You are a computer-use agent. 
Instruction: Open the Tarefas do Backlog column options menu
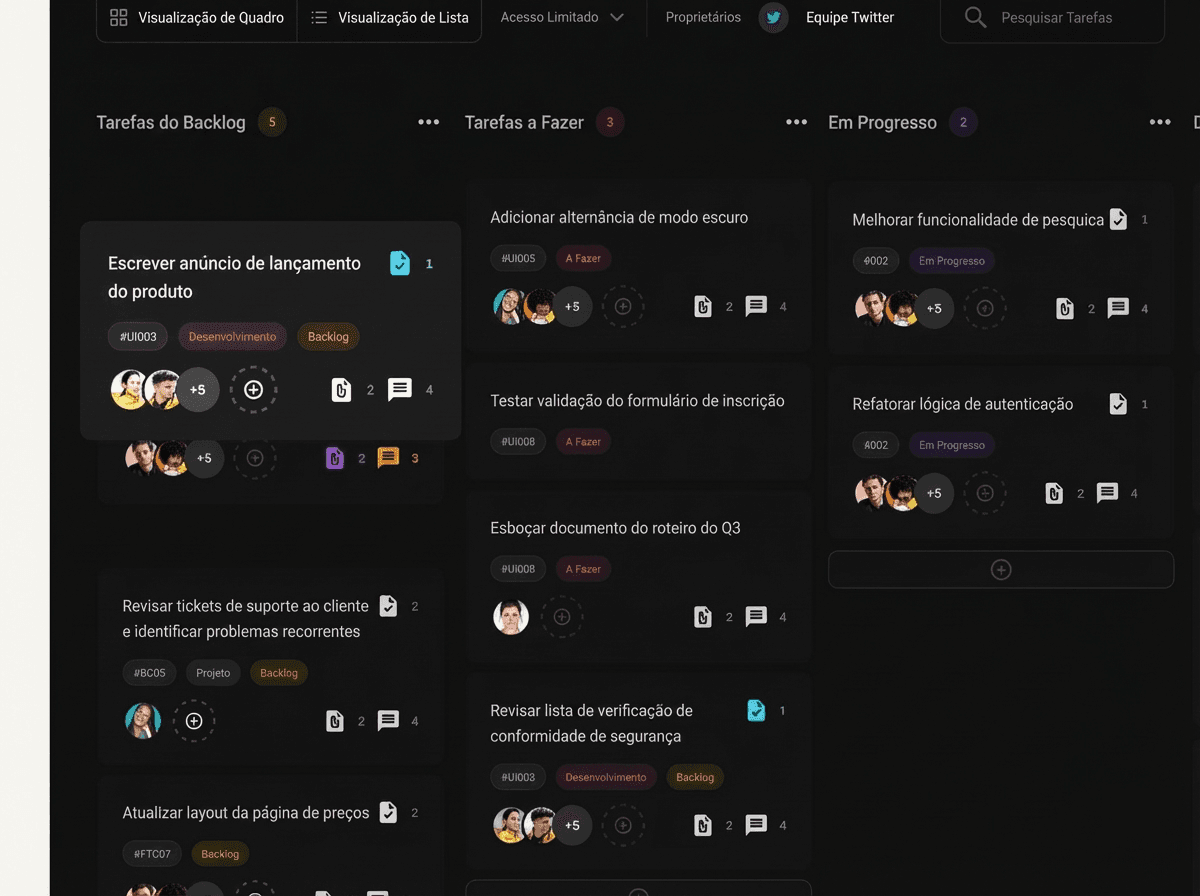click(428, 122)
